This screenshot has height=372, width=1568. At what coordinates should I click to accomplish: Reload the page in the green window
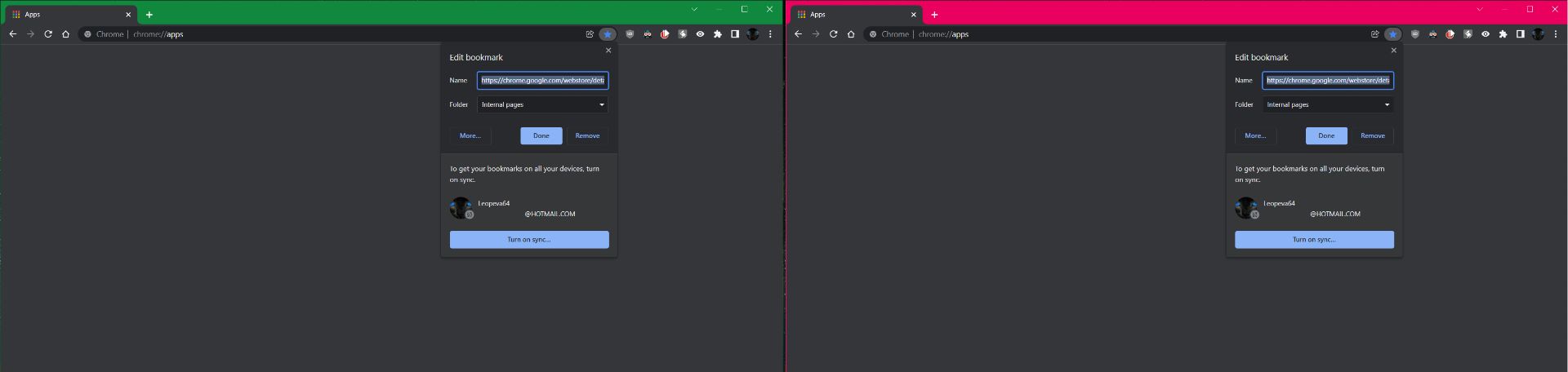[x=48, y=34]
